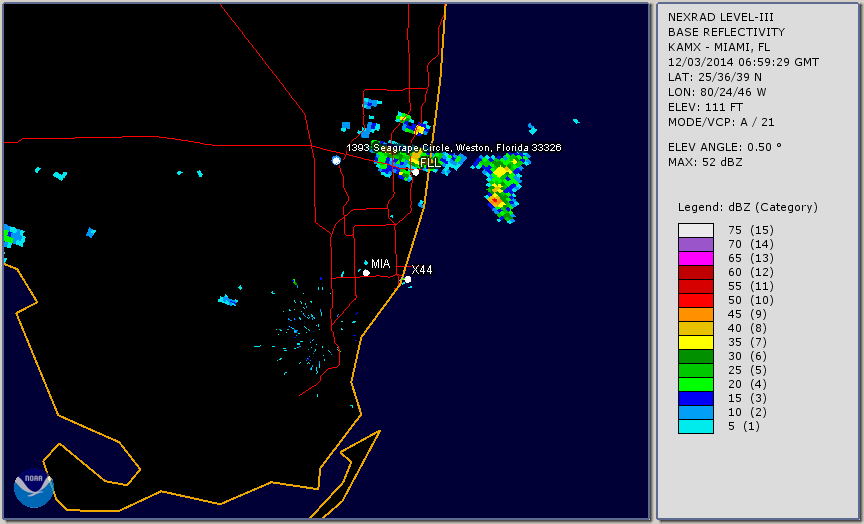Screen dimensions: 864x524
Task: Click the Weston address location marker
Action: click(x=336, y=160)
